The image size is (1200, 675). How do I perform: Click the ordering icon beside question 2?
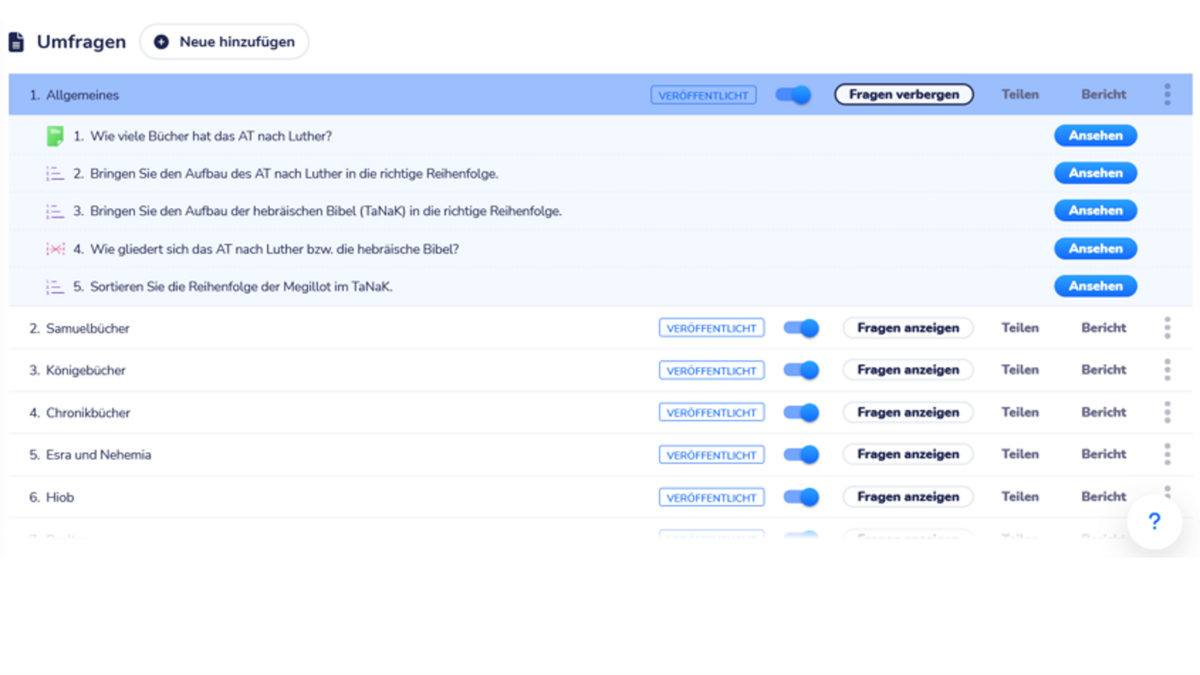(55, 174)
